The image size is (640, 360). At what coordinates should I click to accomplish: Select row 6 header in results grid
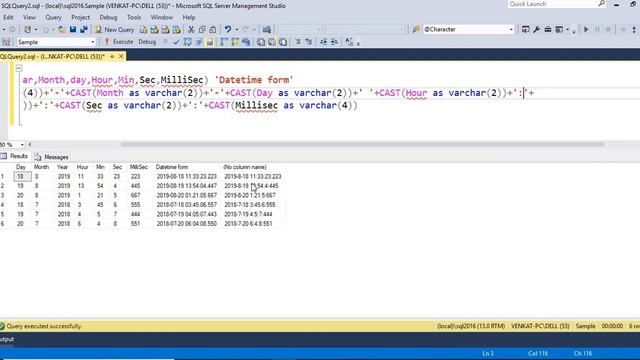6,224
